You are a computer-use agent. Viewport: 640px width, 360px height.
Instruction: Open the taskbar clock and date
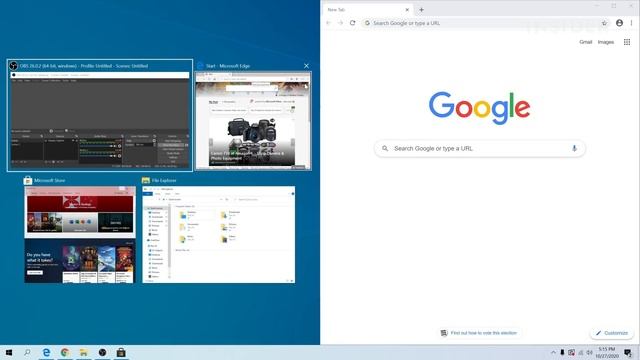tap(607, 353)
